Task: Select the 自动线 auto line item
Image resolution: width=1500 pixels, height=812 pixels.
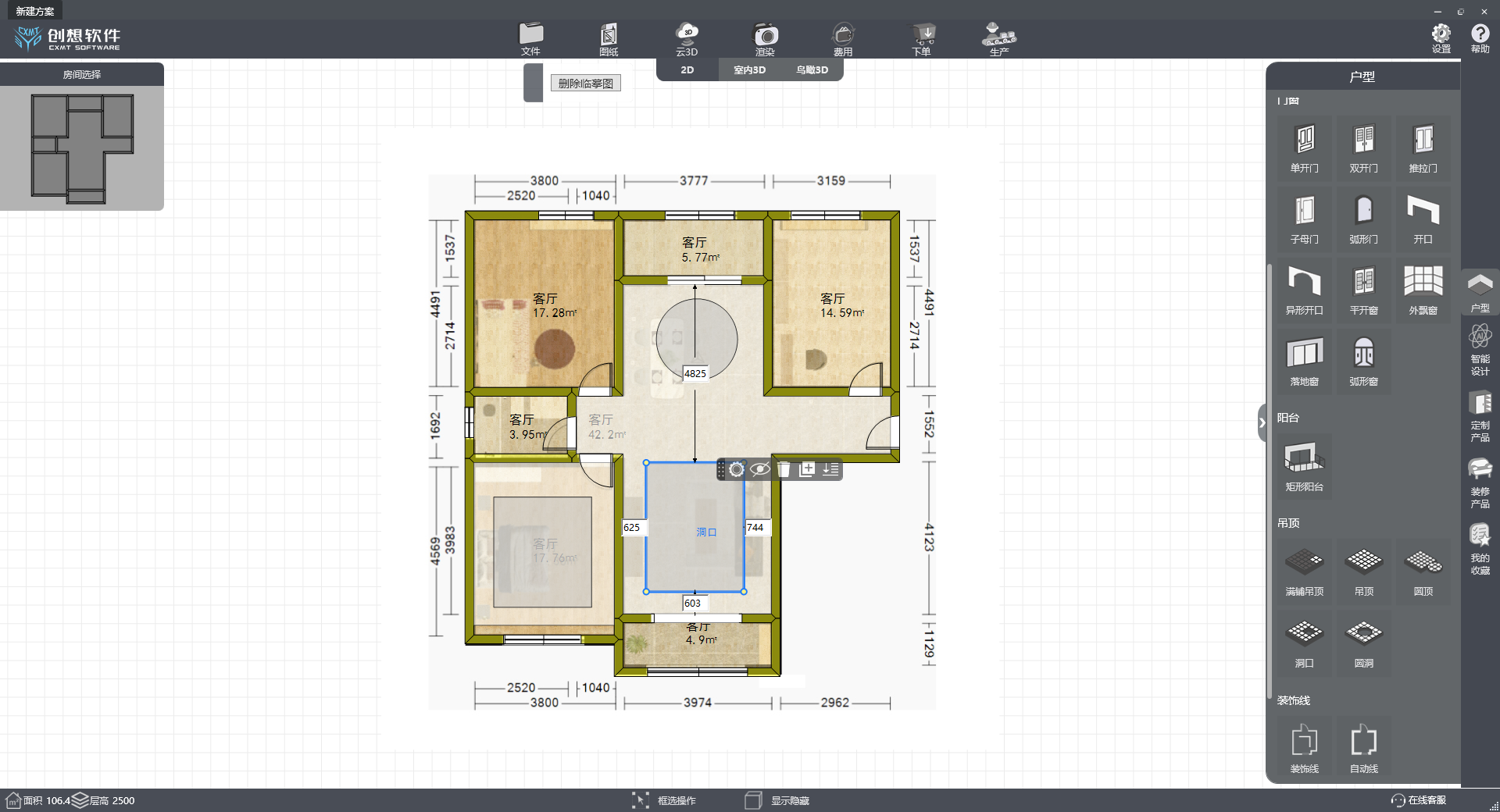Action: coord(1364,749)
